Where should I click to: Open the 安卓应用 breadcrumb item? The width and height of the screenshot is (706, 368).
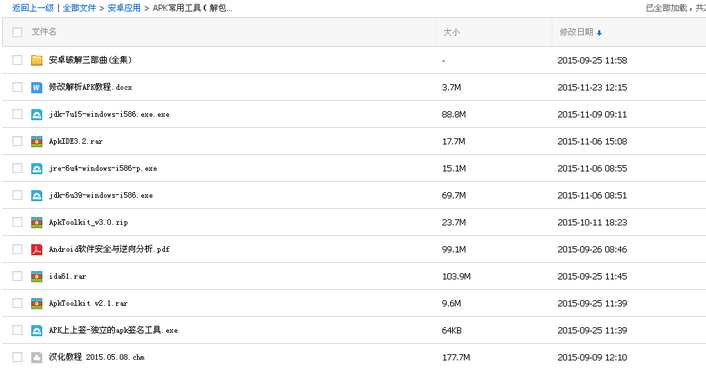124,8
